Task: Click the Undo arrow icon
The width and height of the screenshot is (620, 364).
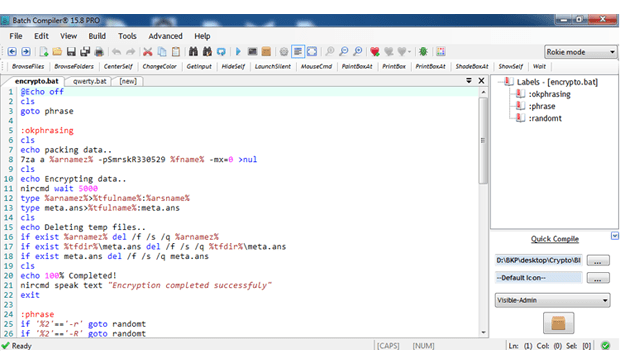Action: [x=116, y=52]
